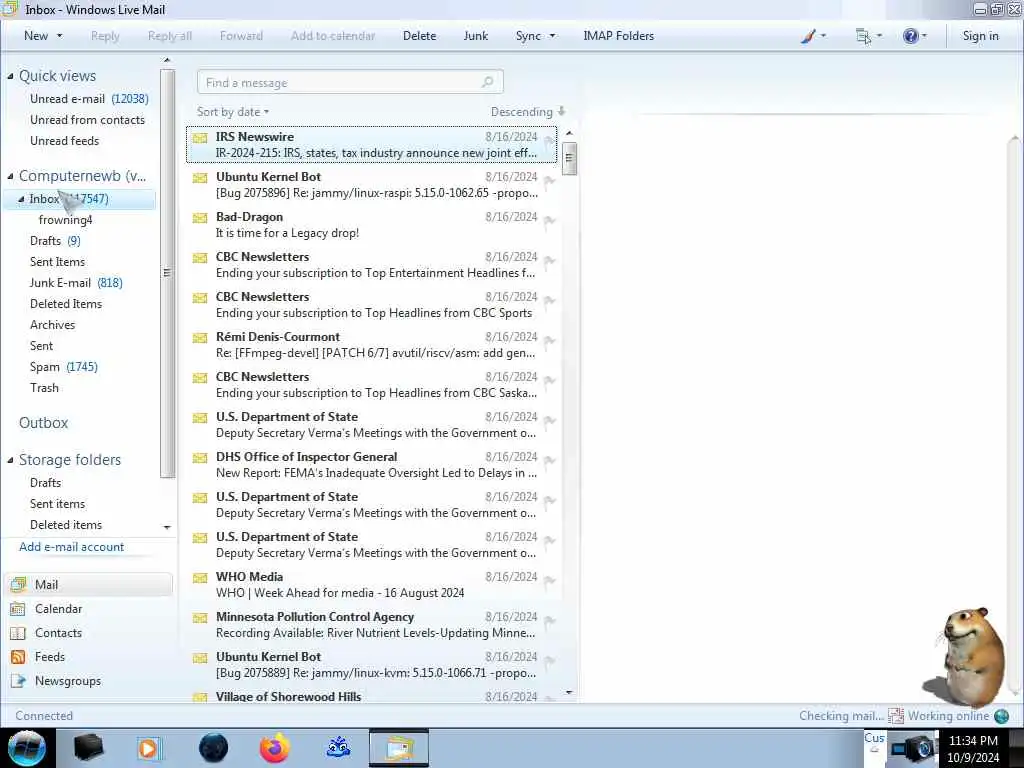Toggle flag on CBC Top Entertainment Headlines message

coord(549,261)
